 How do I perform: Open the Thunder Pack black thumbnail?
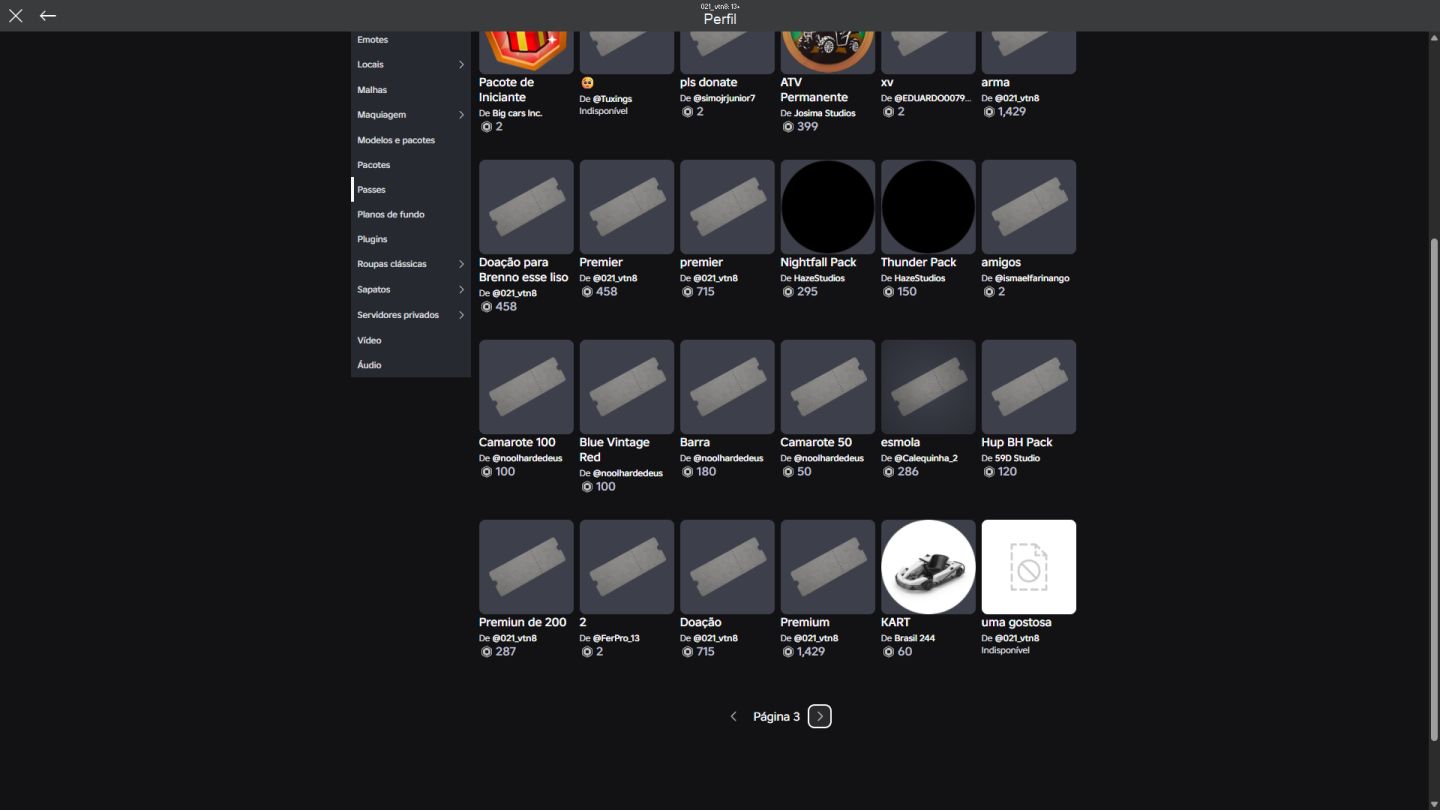pyautogui.click(x=928, y=207)
